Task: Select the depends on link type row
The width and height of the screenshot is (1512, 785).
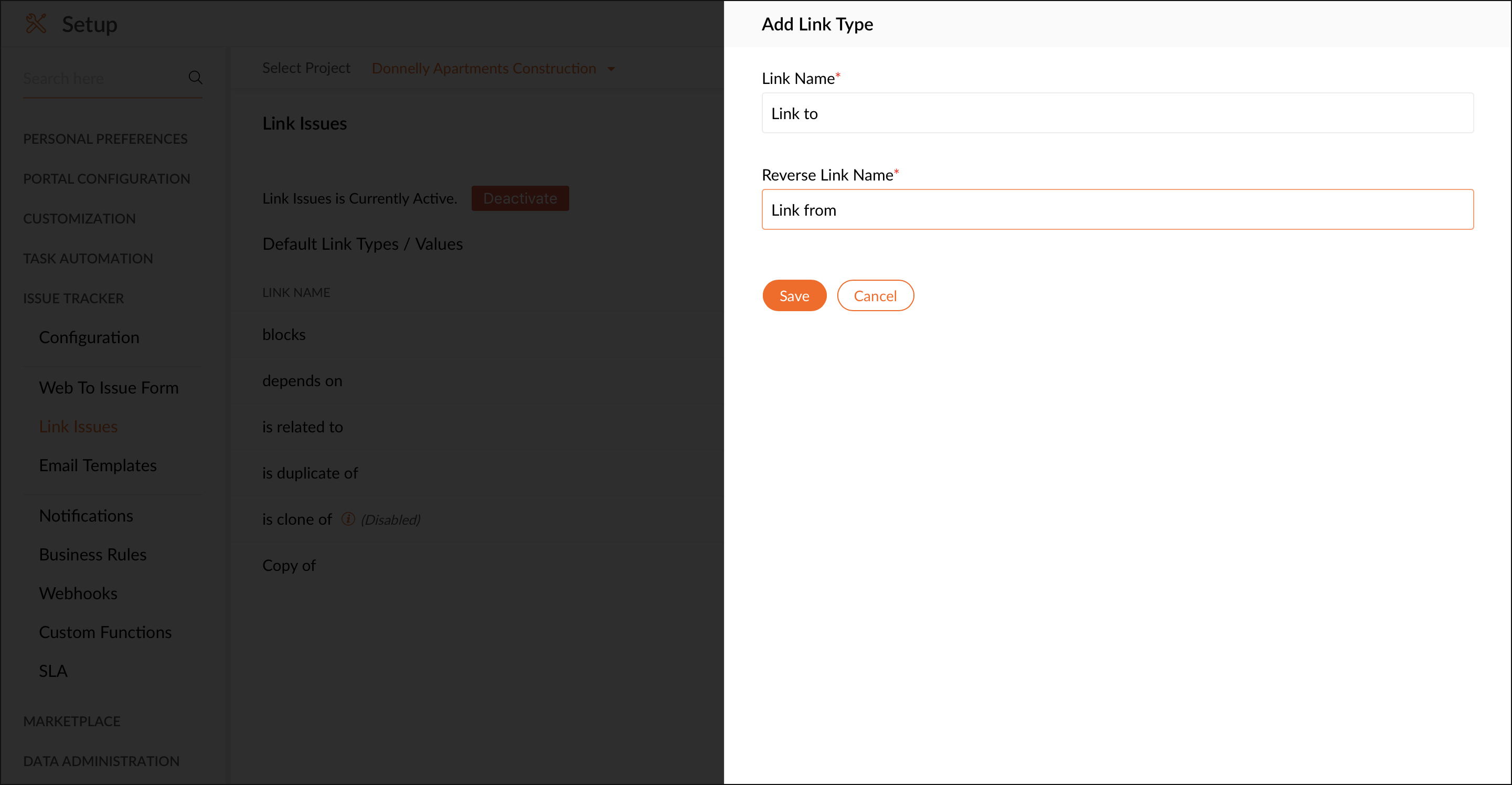Action: click(476, 380)
